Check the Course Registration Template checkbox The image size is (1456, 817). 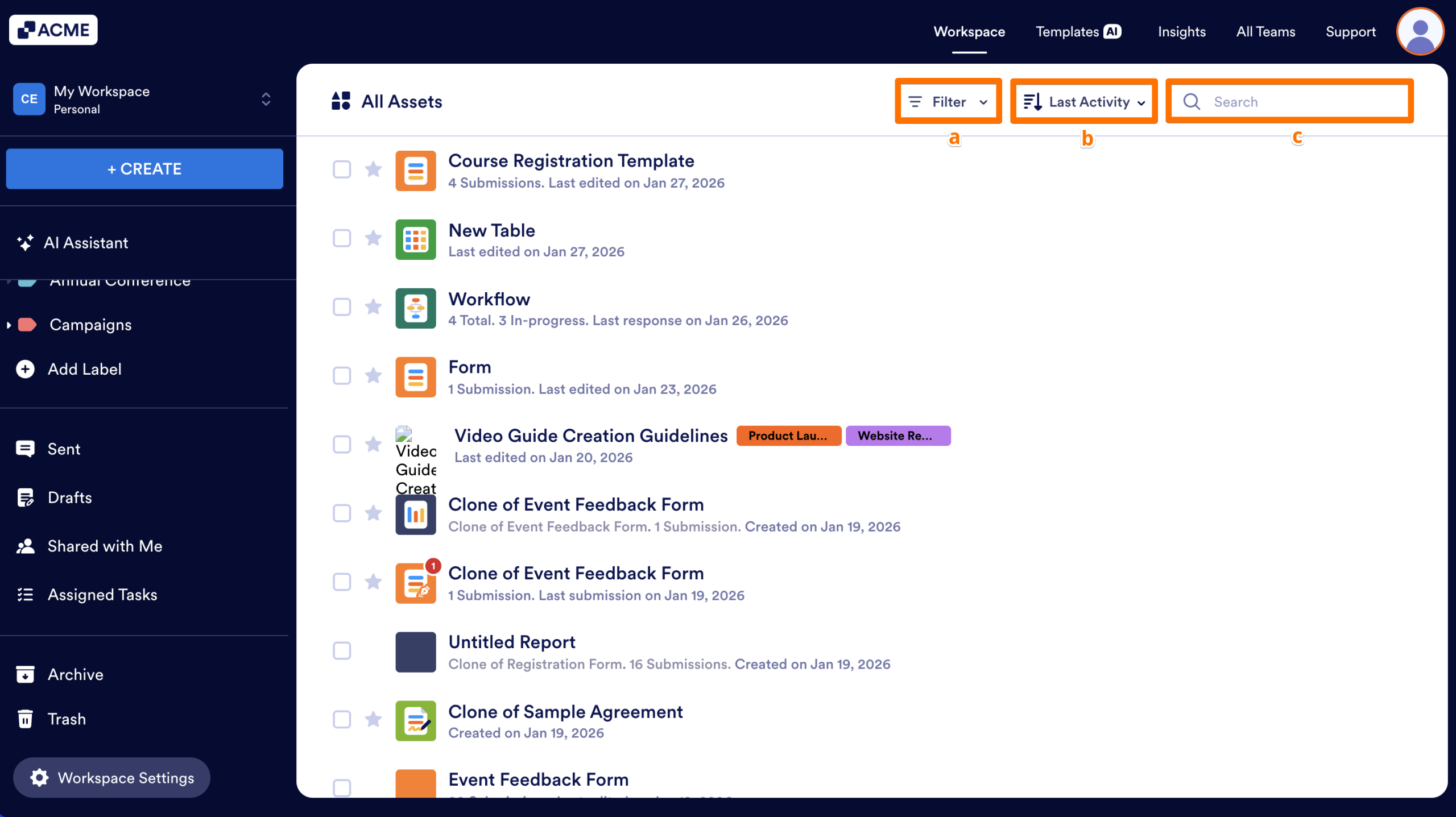pyautogui.click(x=342, y=169)
